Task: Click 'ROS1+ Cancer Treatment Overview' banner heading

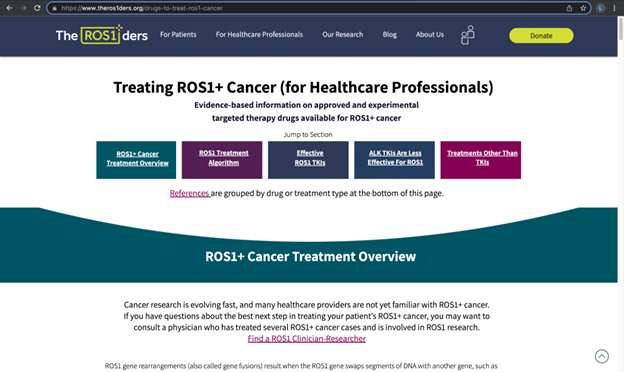Action: (x=310, y=257)
